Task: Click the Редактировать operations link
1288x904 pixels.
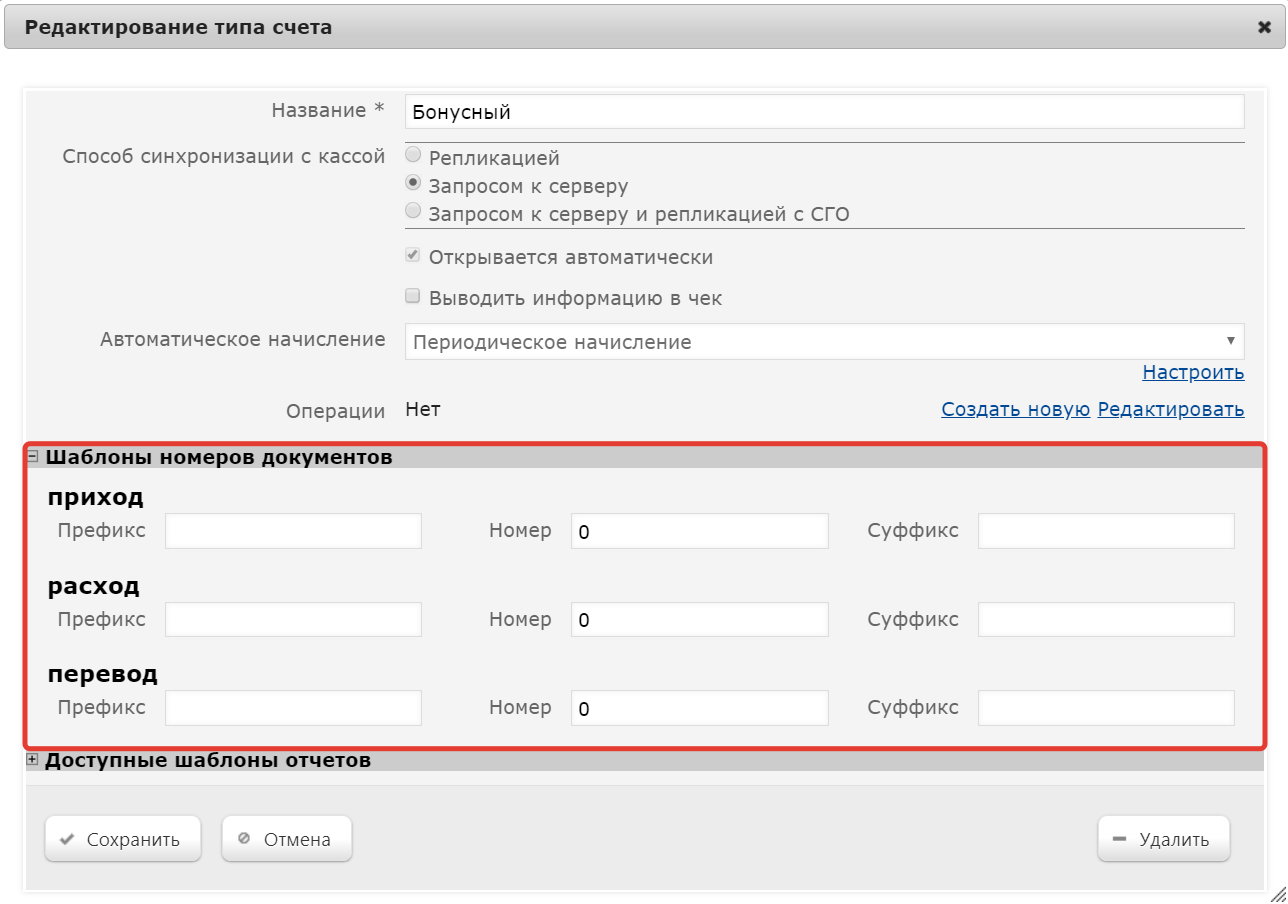Action: click(x=1171, y=410)
